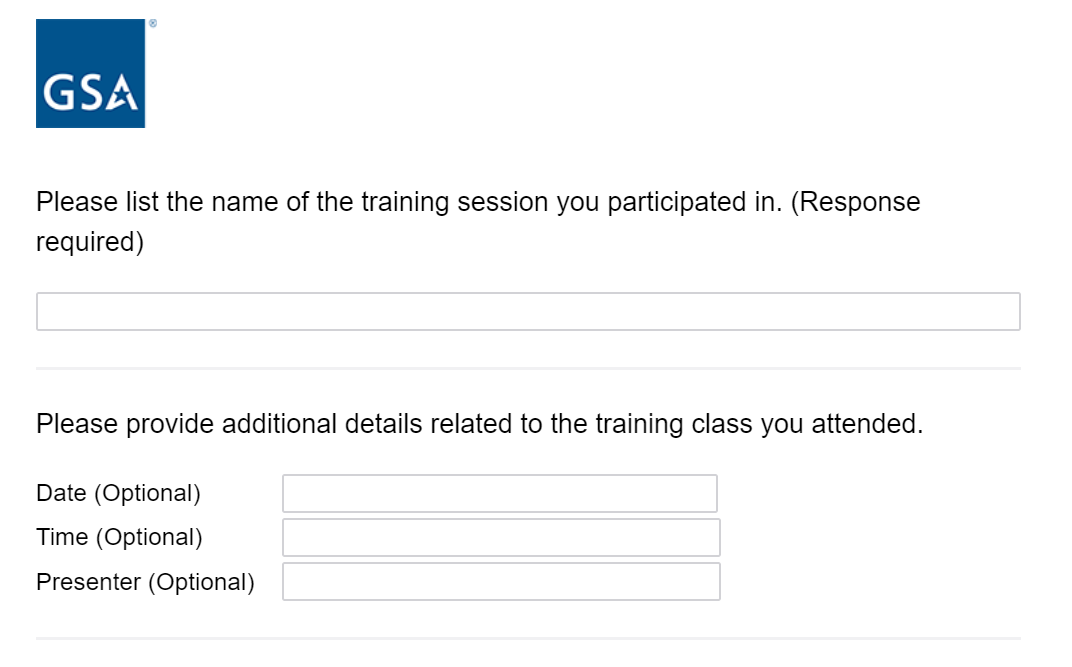Click the "Time (Optional)" label

(x=119, y=537)
